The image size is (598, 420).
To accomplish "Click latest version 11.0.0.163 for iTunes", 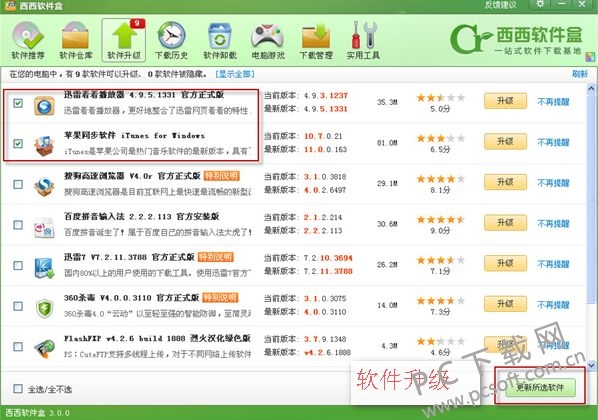I will click(x=325, y=149).
